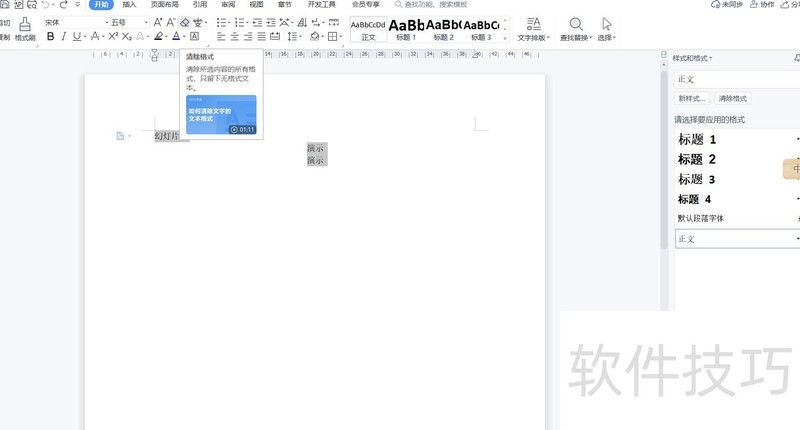The image size is (800, 430).
Task: Open the 选择 selection tool menu
Action: point(606,30)
